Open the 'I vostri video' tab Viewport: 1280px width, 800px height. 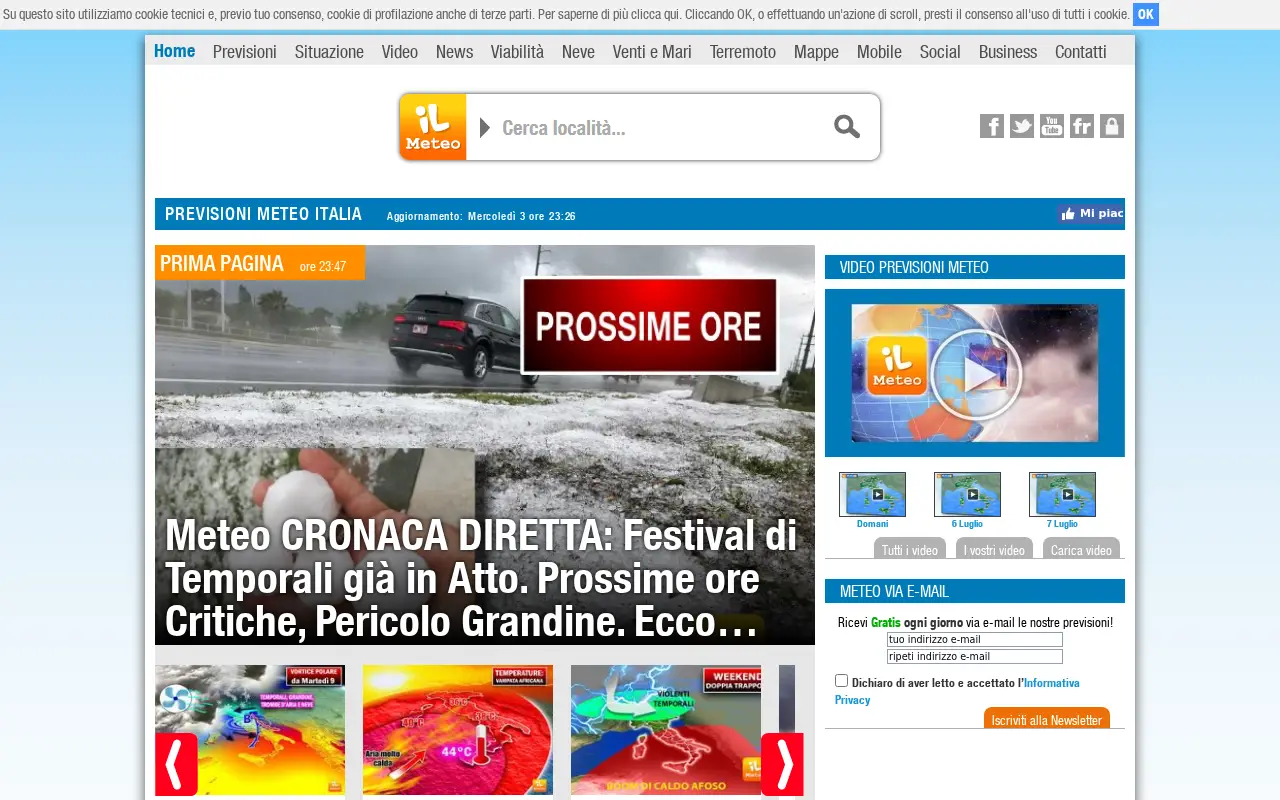(994, 548)
